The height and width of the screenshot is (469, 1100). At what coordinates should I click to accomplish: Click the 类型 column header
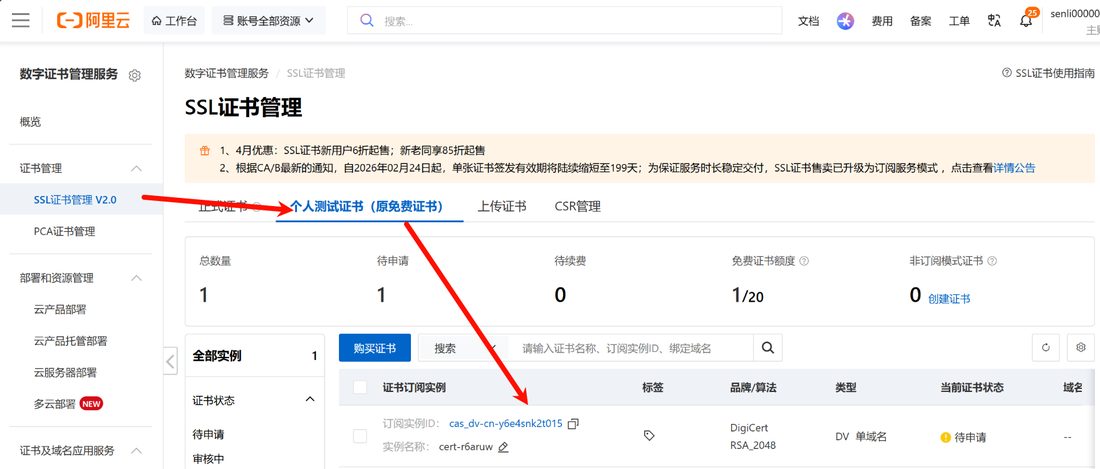click(845, 387)
